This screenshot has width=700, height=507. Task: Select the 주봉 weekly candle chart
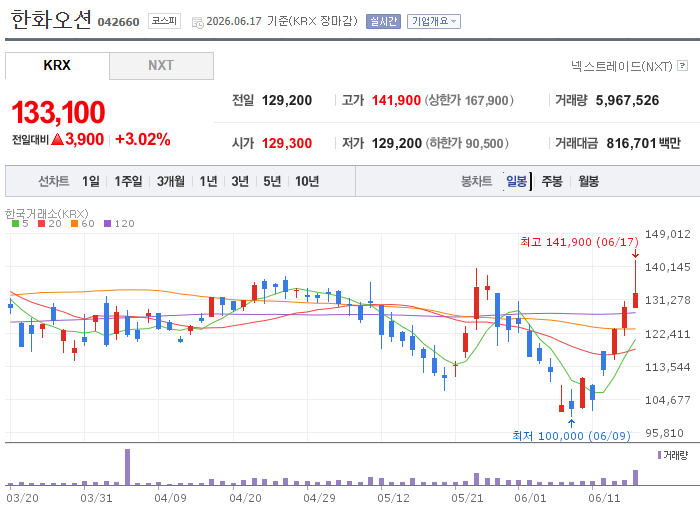552,181
